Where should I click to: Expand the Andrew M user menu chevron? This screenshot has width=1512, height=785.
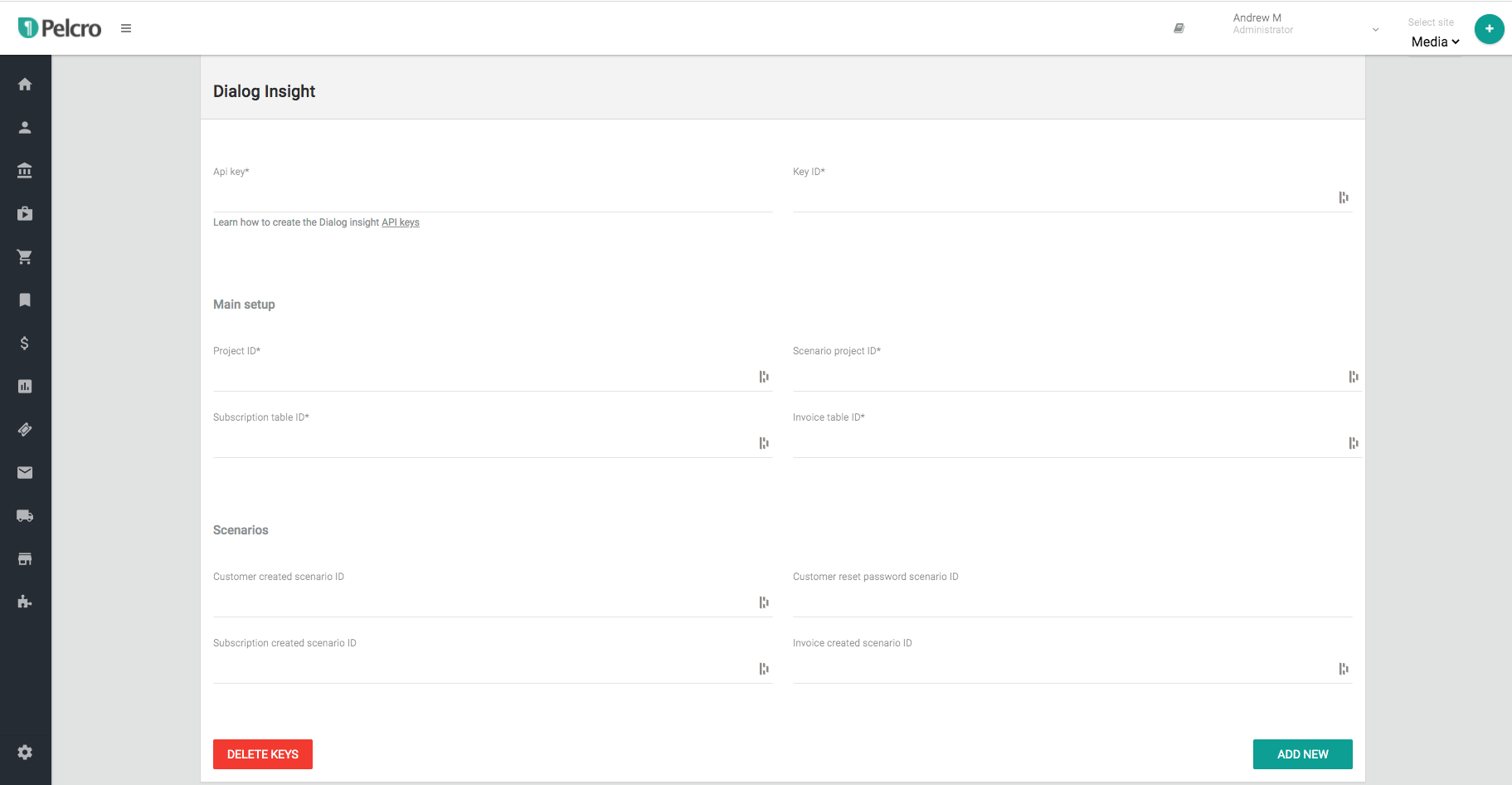[1375, 30]
